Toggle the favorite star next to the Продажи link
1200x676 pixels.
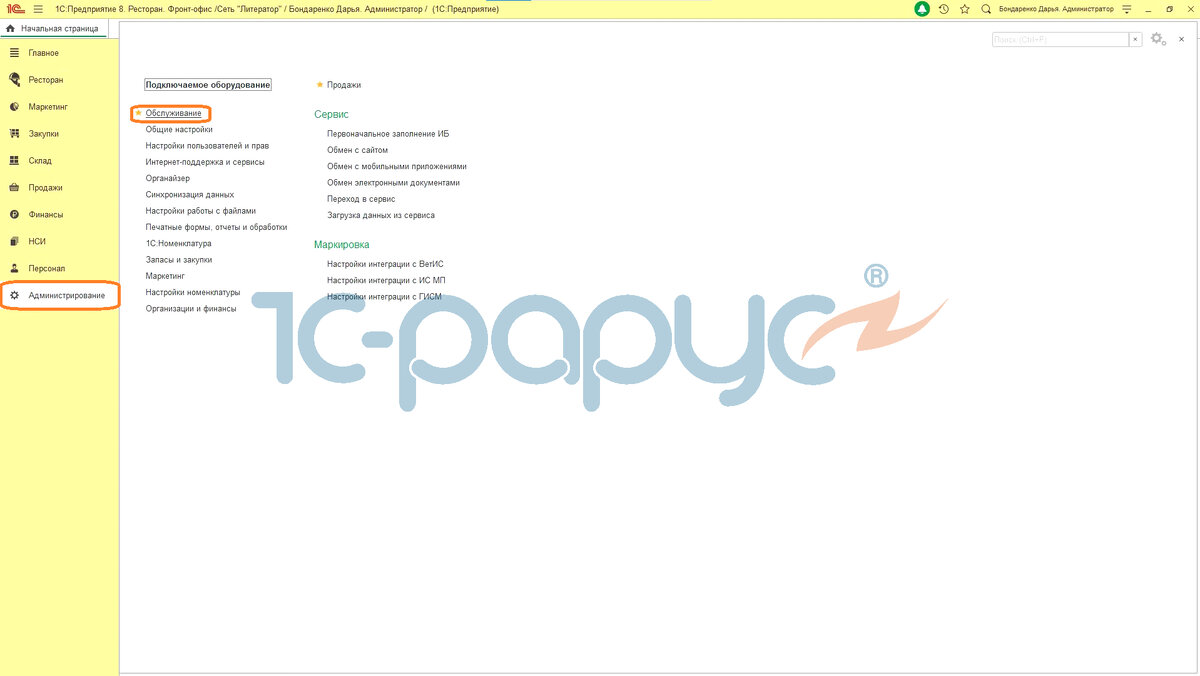tap(320, 85)
